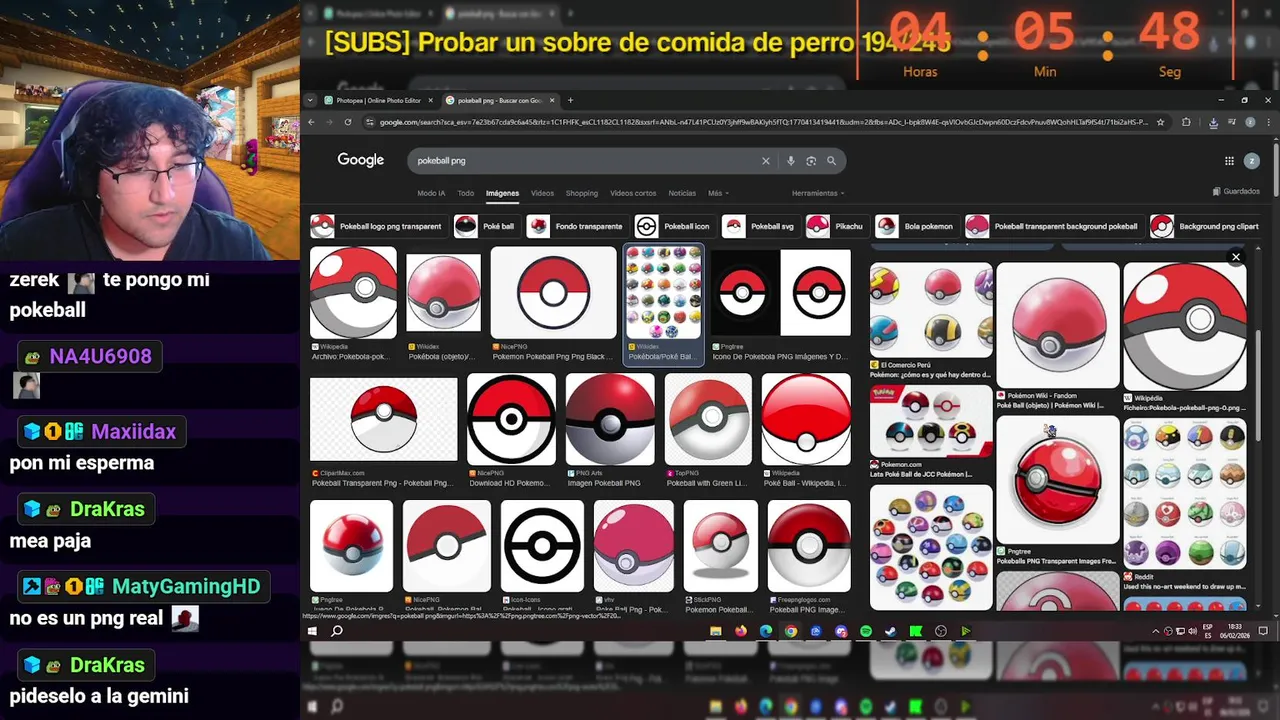Open File Explorer from taskbar
The image size is (1280, 720).
click(716, 631)
